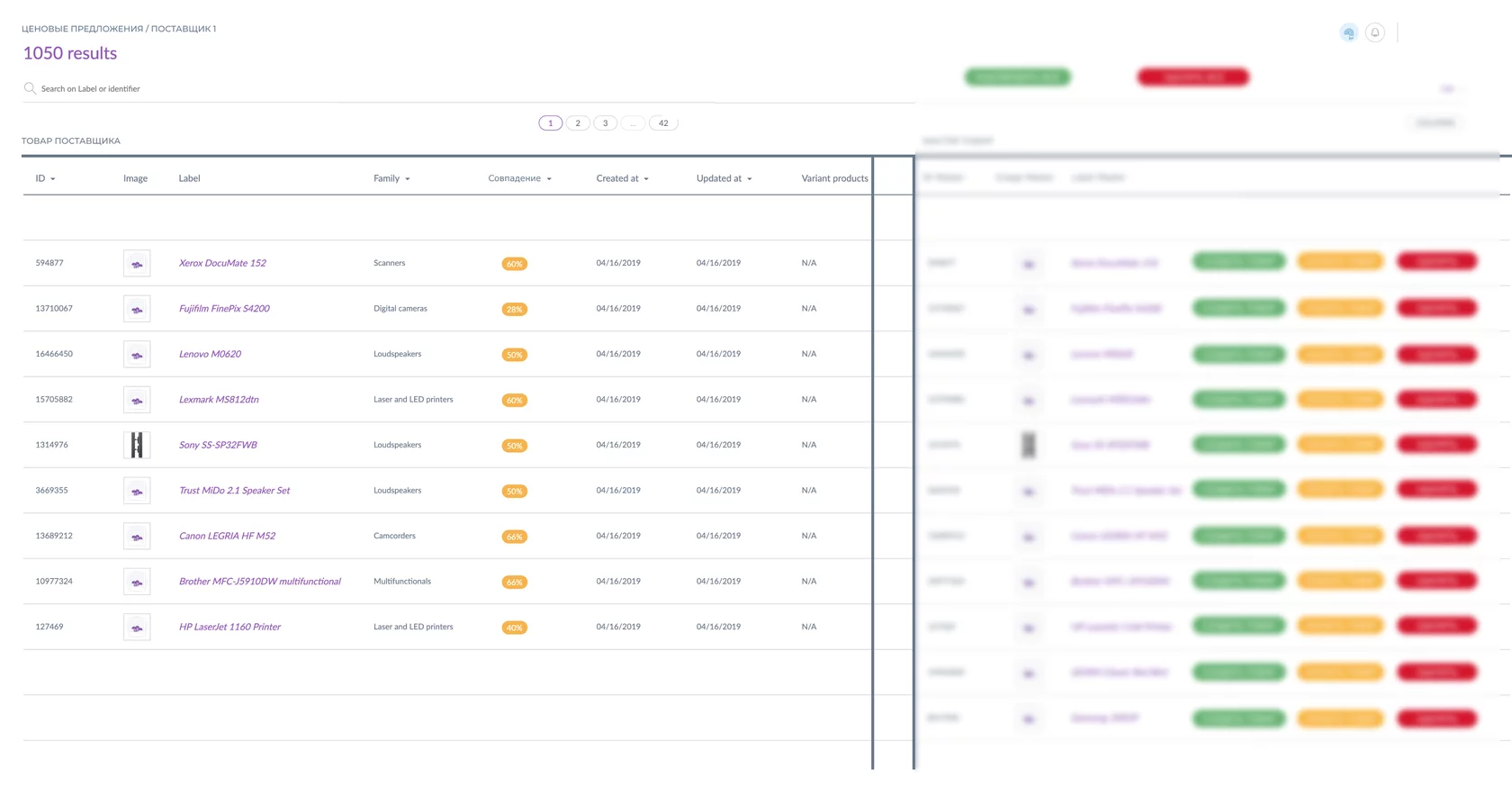The image size is (1512, 805).
Task: Open Brother MFC-J5910DW multifunctional link
Action: pyautogui.click(x=259, y=581)
